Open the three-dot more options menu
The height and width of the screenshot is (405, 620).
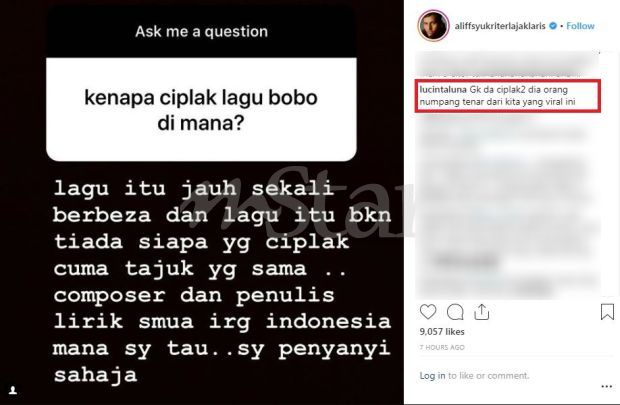coord(607,386)
